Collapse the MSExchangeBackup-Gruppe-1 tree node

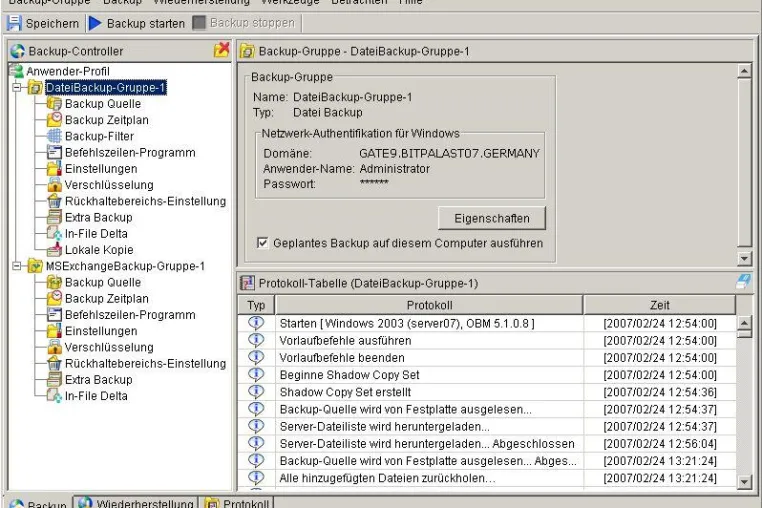(x=17, y=266)
